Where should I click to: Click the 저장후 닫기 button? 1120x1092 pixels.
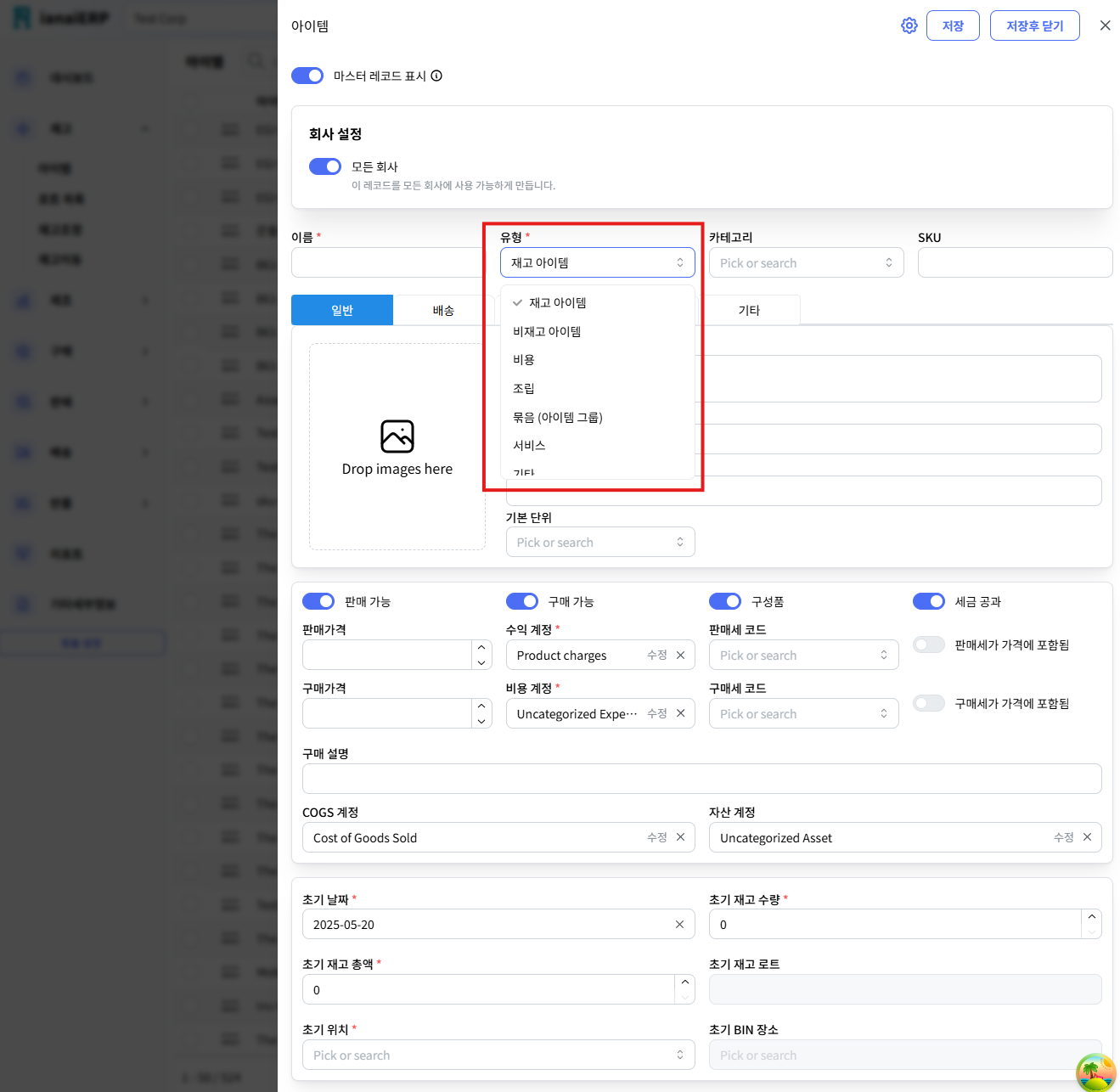coord(1034,25)
